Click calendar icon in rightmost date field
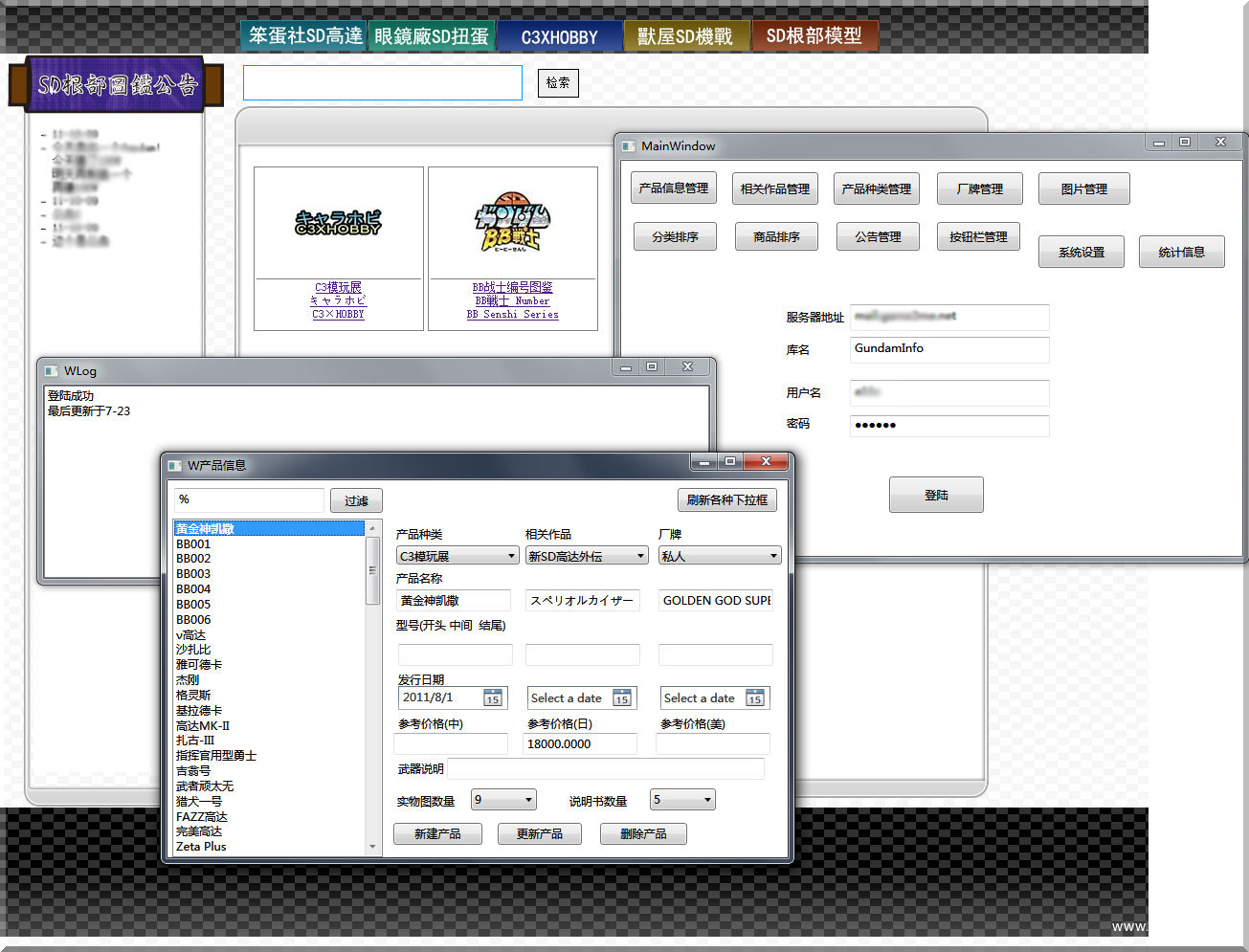The height and width of the screenshot is (952, 1249). click(x=755, y=698)
